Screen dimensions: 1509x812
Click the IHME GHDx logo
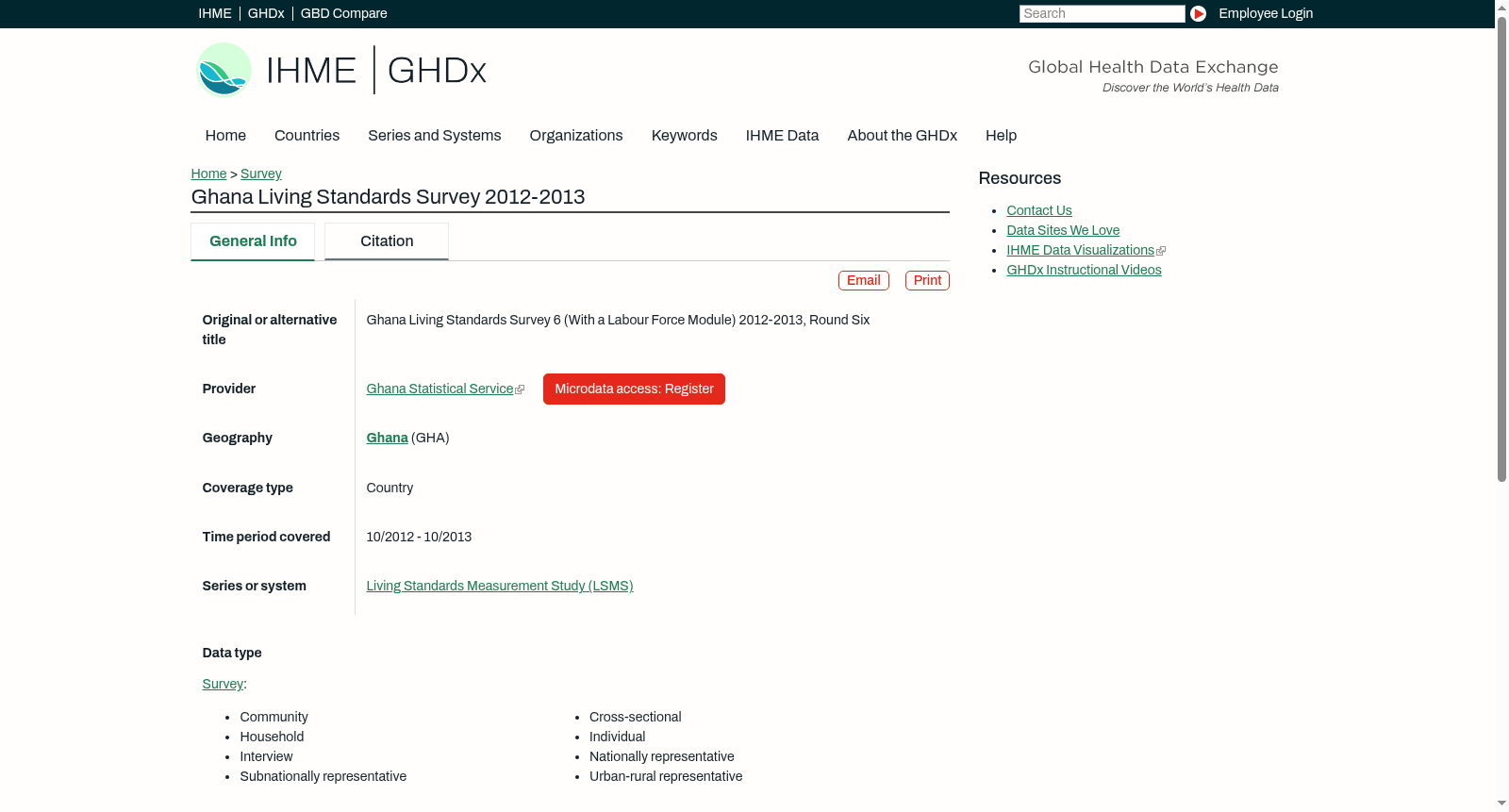pos(341,70)
